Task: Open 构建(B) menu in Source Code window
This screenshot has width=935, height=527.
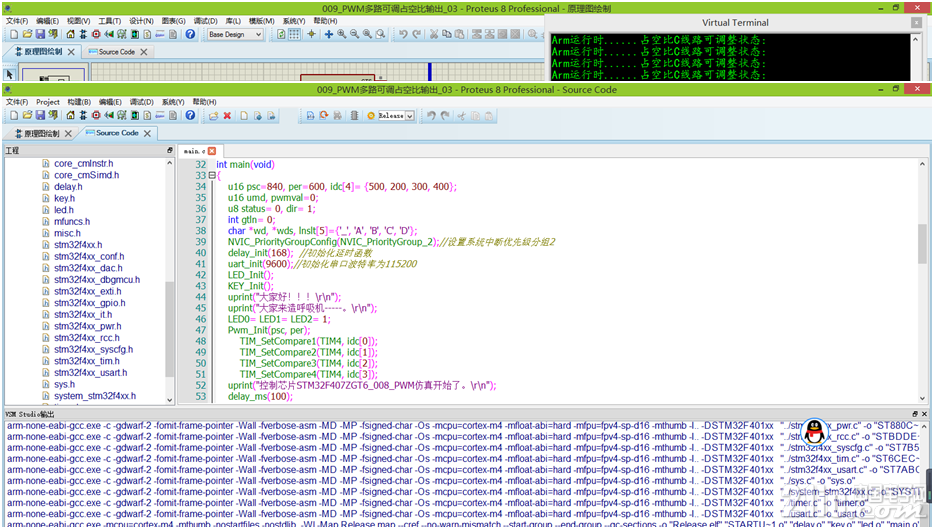Action: [x=79, y=102]
